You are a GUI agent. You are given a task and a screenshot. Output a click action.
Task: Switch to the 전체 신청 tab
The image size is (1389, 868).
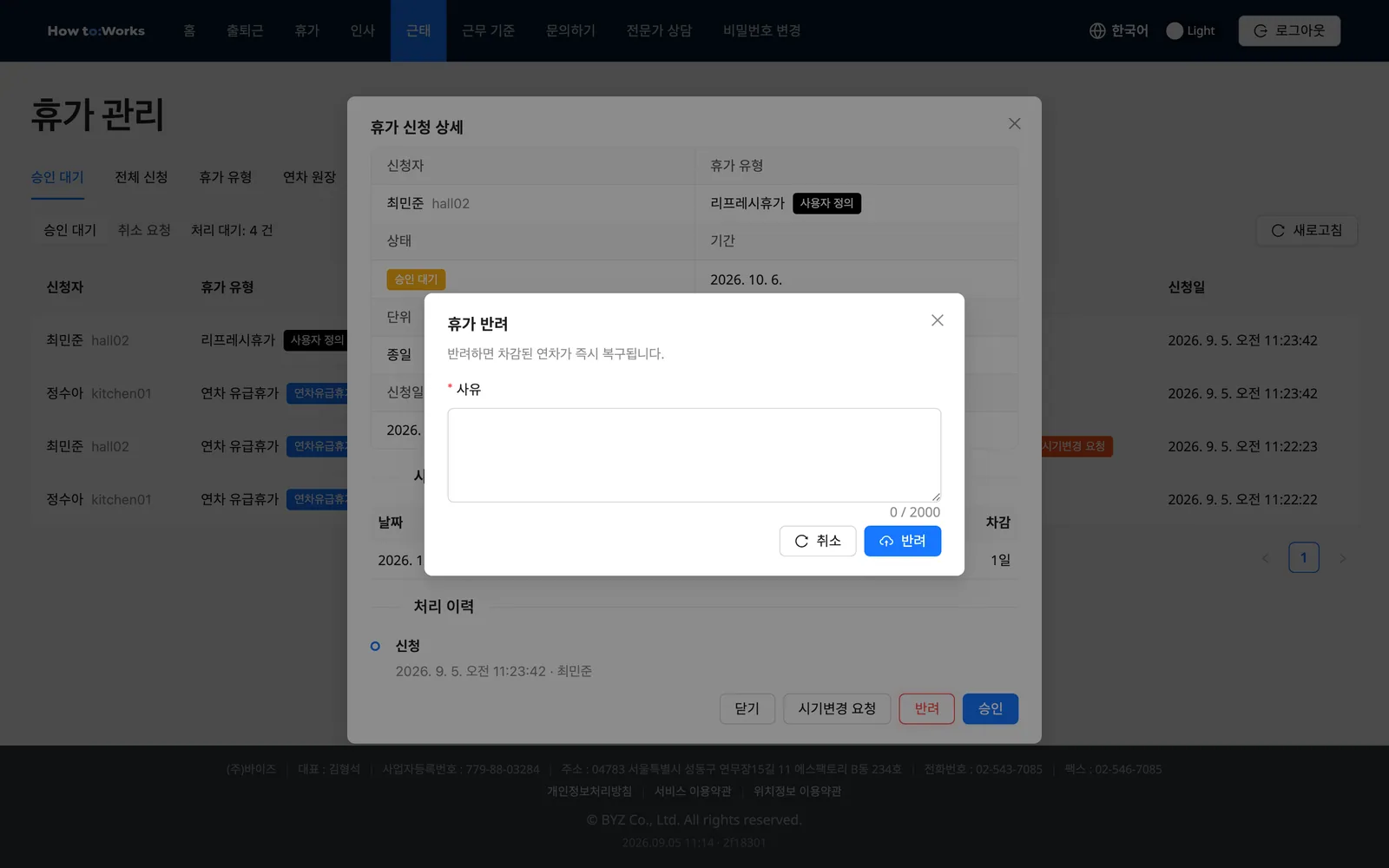point(141,177)
